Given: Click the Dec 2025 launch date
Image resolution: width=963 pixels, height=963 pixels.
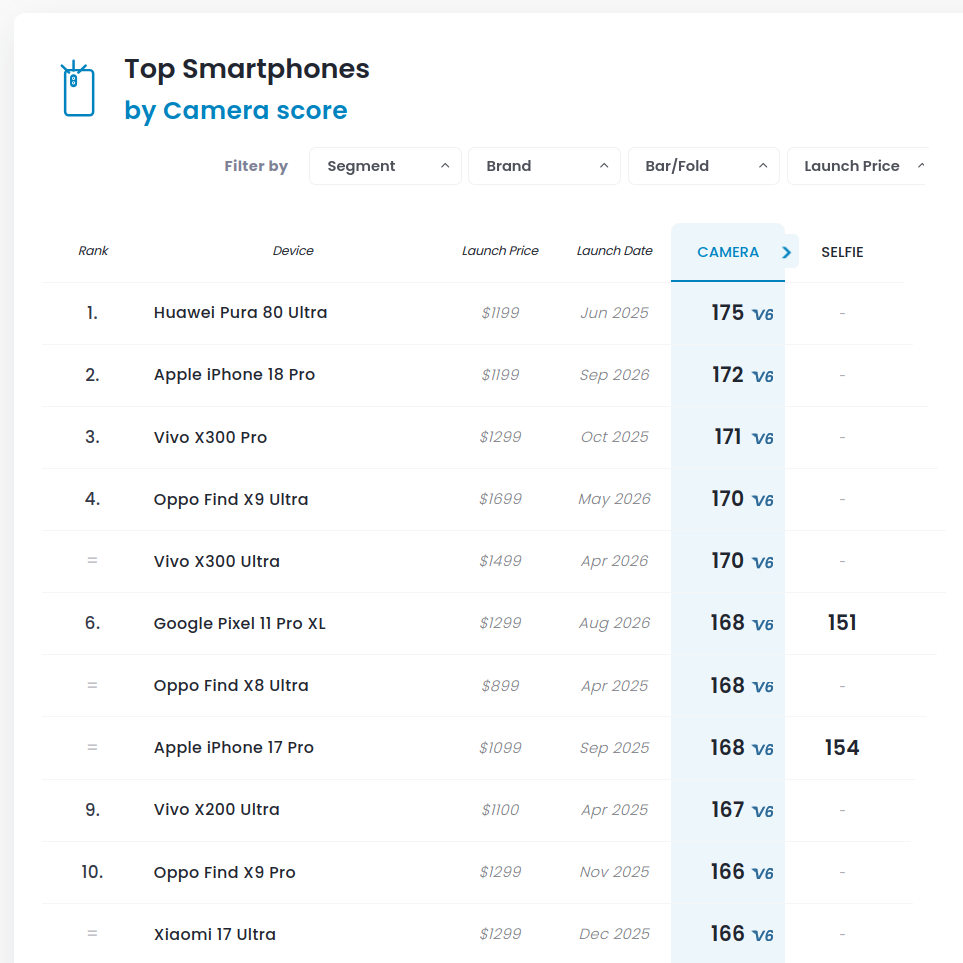Looking at the screenshot, I should pyautogui.click(x=614, y=934).
